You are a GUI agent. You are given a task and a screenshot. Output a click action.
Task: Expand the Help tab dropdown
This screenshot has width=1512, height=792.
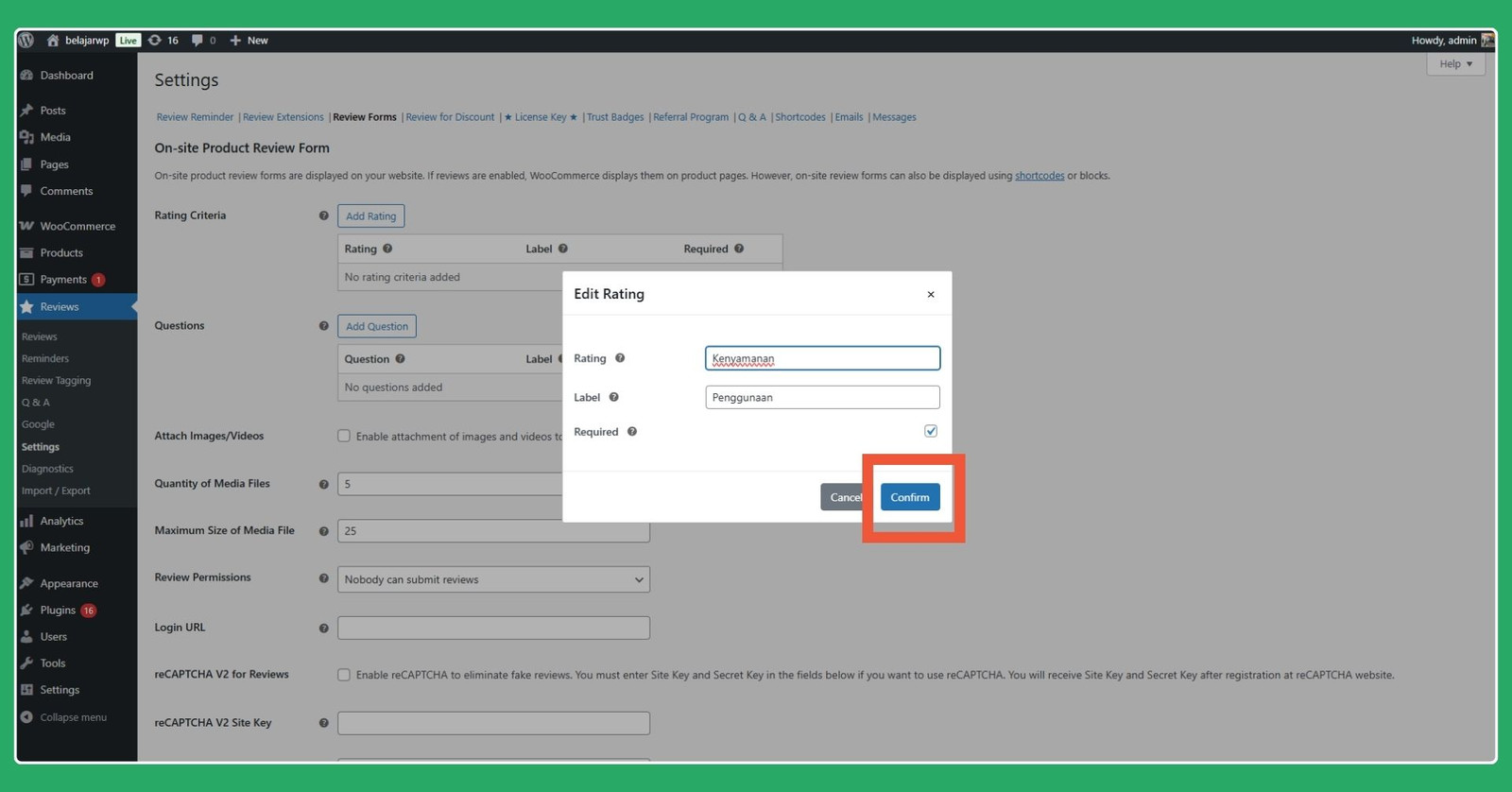(x=1455, y=64)
